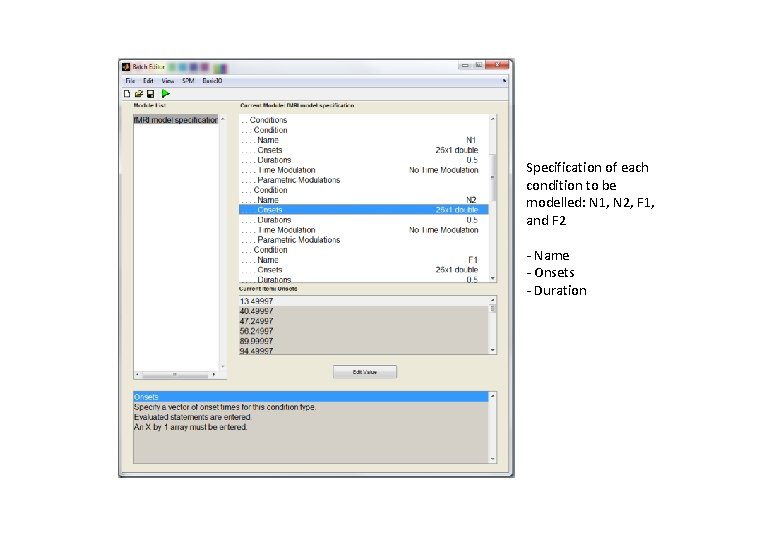Click the highlighted Onsets help heading

click(311, 397)
